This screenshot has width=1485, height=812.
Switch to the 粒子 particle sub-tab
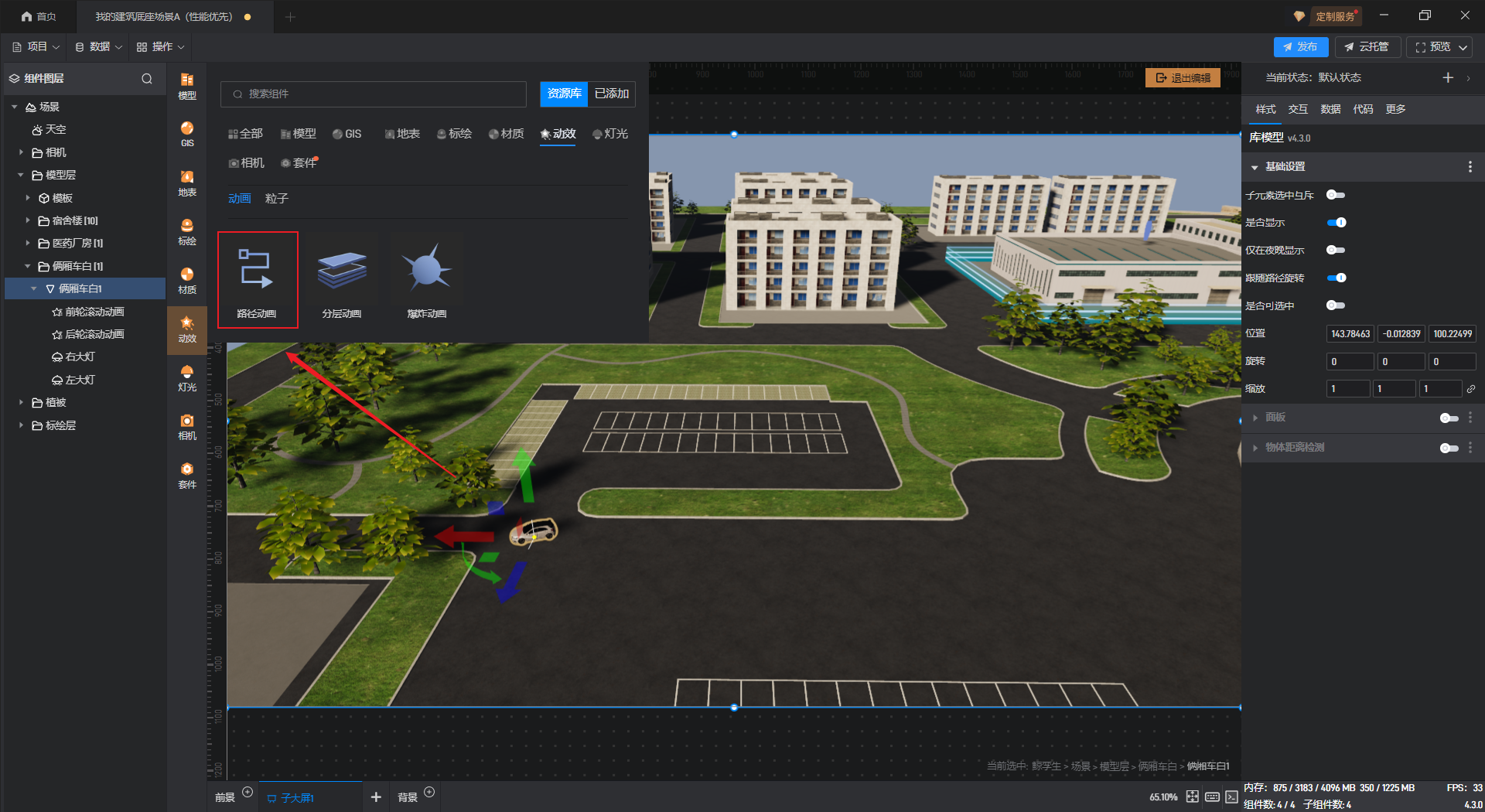tap(276, 199)
